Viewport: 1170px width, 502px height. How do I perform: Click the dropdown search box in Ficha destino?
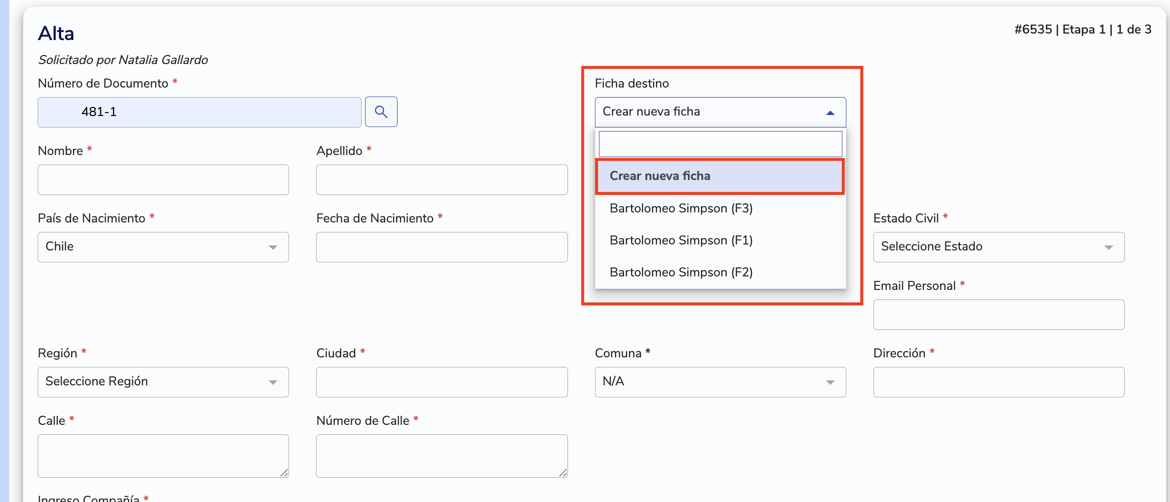[720, 144]
